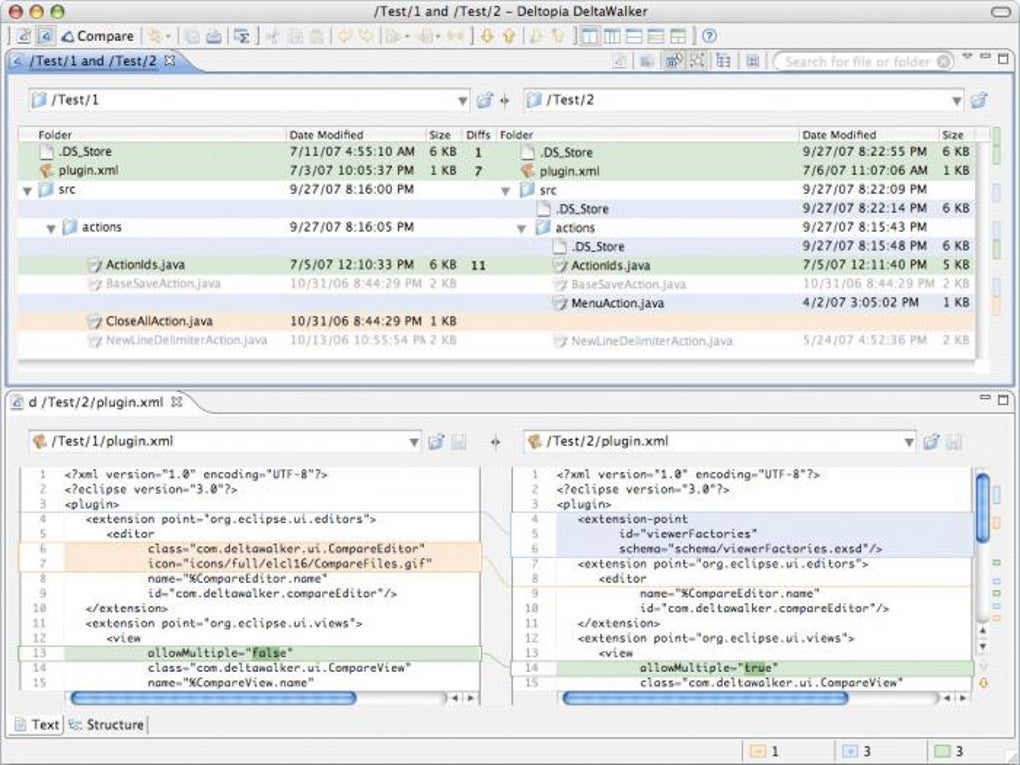Click the Compare button in the toolbar

click(x=97, y=36)
